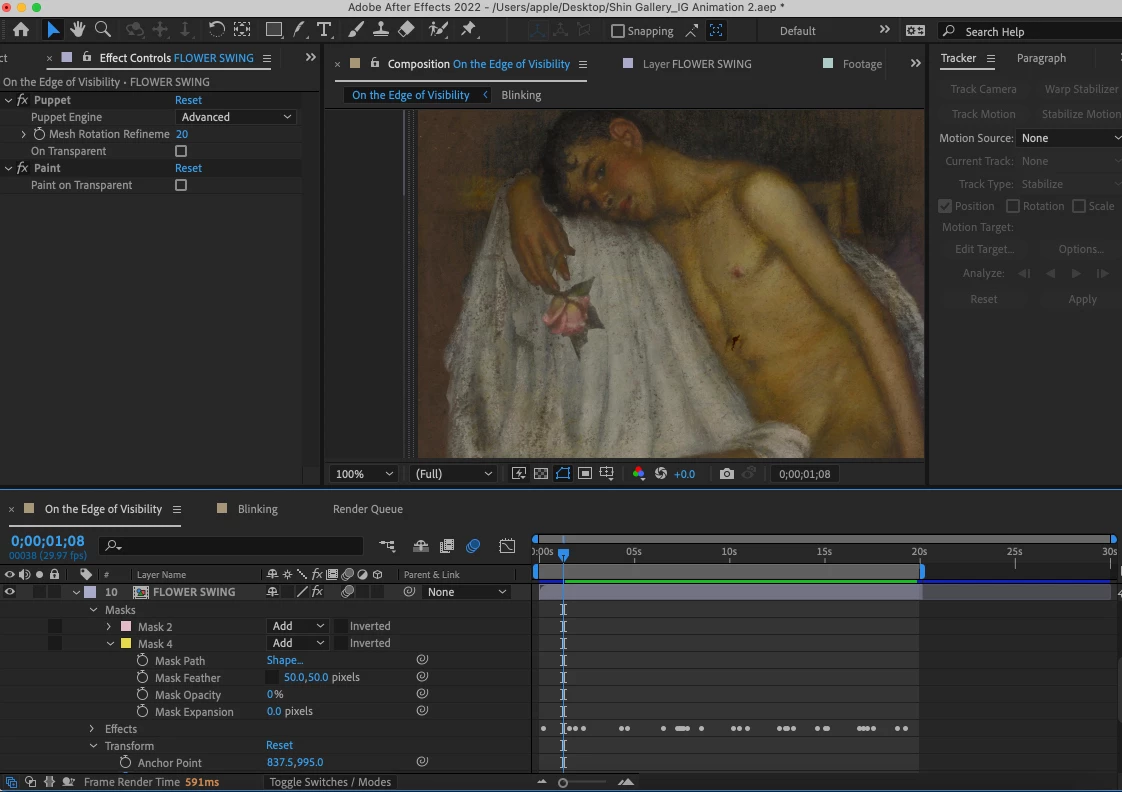Screen dimensions: 1122x792
Task: Open the Graph Editor in the timeline
Action: tap(507, 546)
